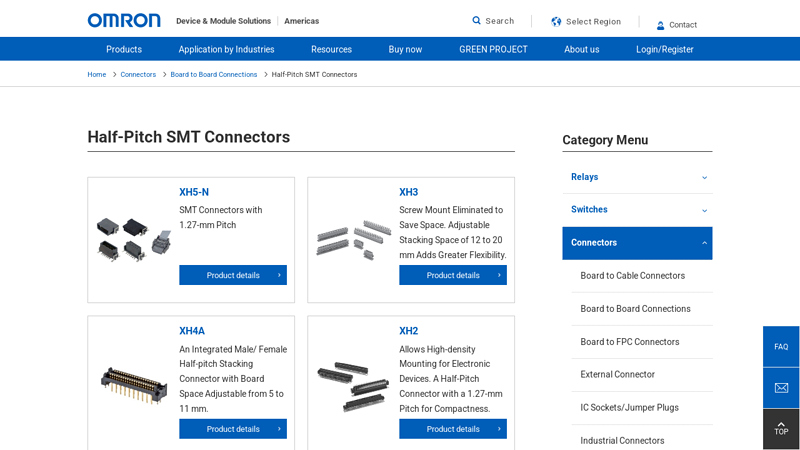This screenshot has width=800, height=450.
Task: Click the Contact link text
Action: tap(683, 25)
